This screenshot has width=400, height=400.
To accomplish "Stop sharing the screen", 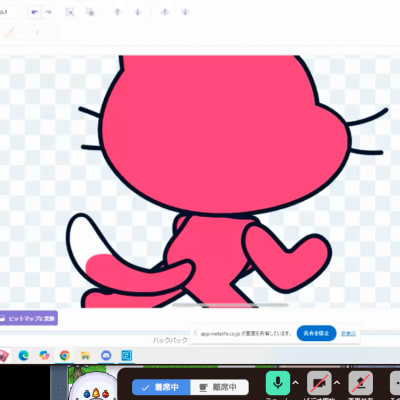I will tap(316, 333).
